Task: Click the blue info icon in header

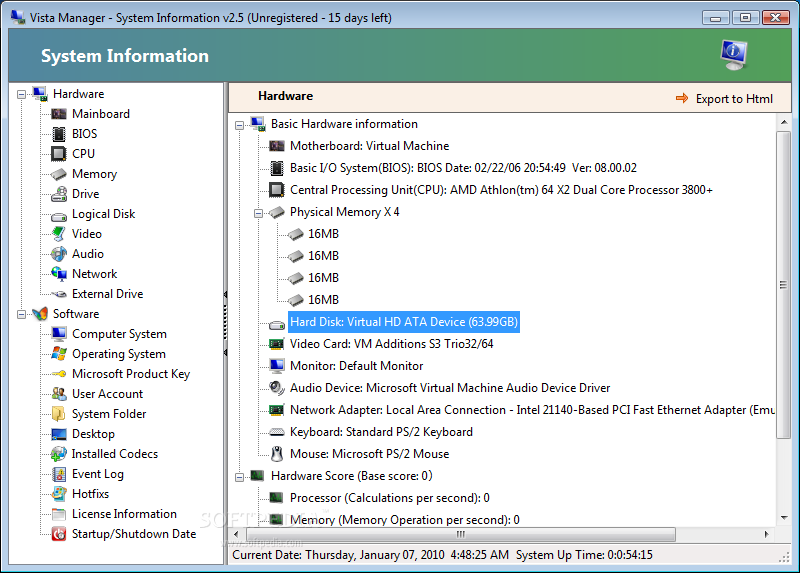Action: [734, 56]
